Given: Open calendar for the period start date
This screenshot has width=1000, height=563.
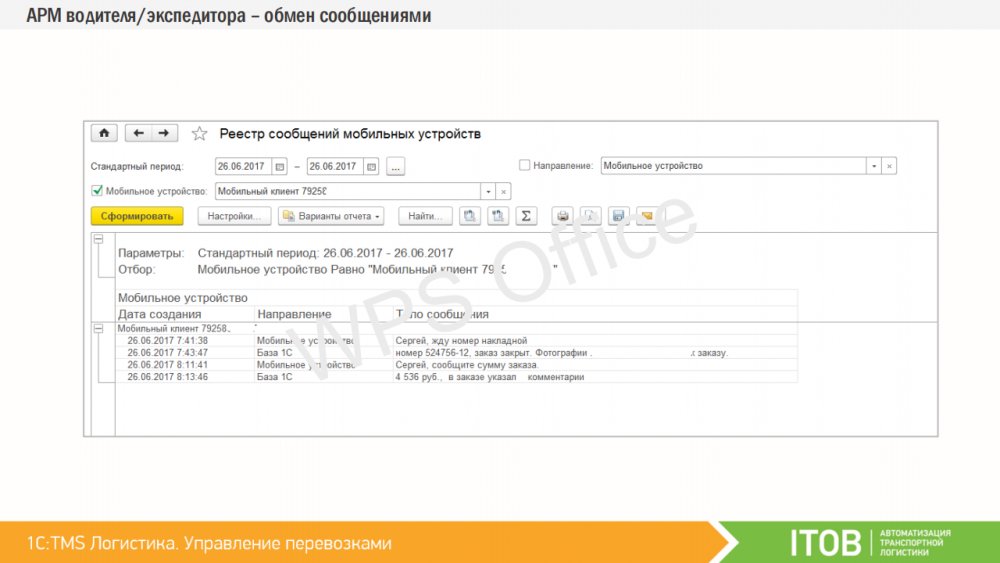Looking at the screenshot, I should point(280,167).
